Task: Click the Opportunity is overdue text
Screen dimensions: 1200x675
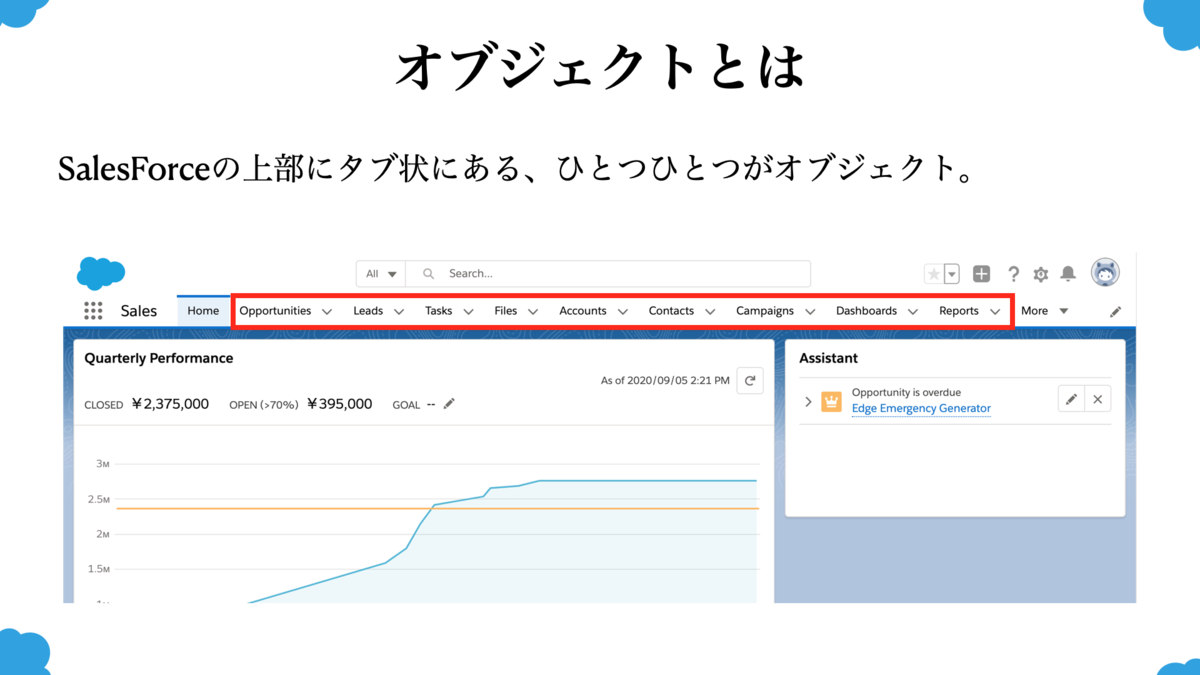Action: [x=906, y=393]
